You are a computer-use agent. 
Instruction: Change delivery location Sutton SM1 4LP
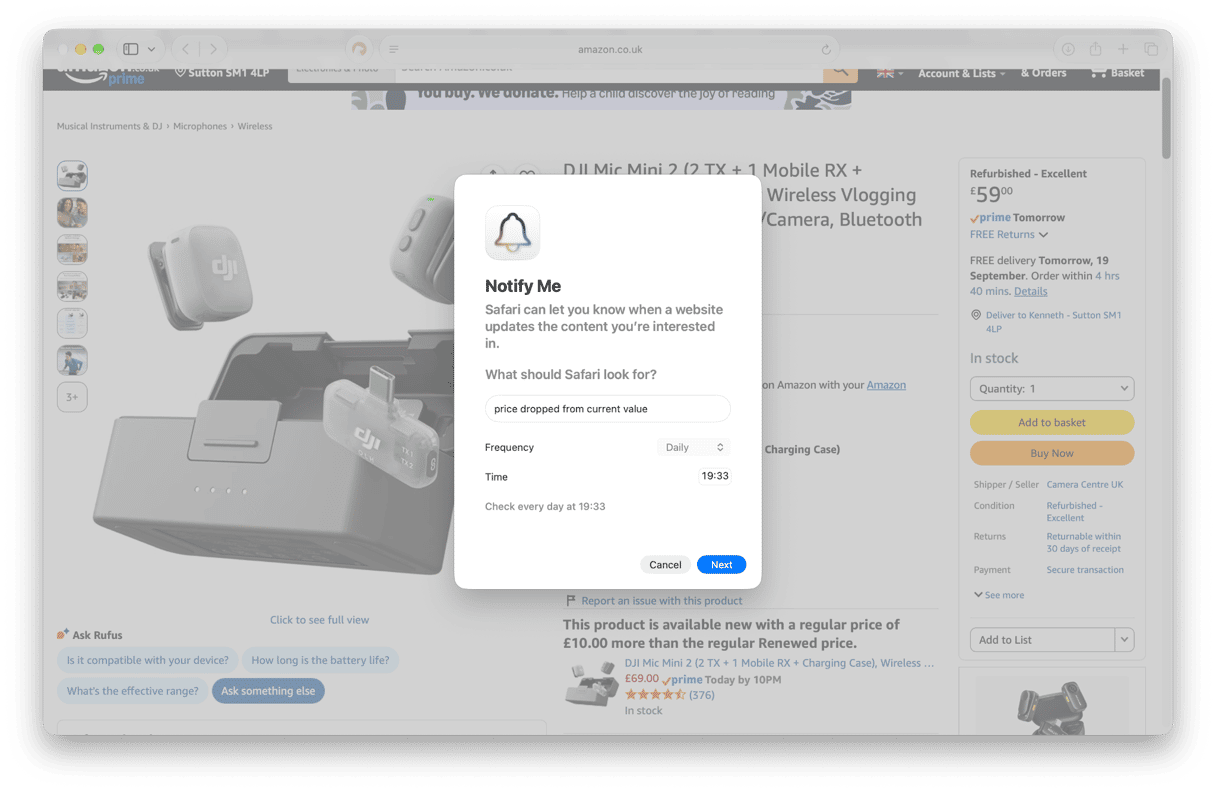click(x=222, y=73)
